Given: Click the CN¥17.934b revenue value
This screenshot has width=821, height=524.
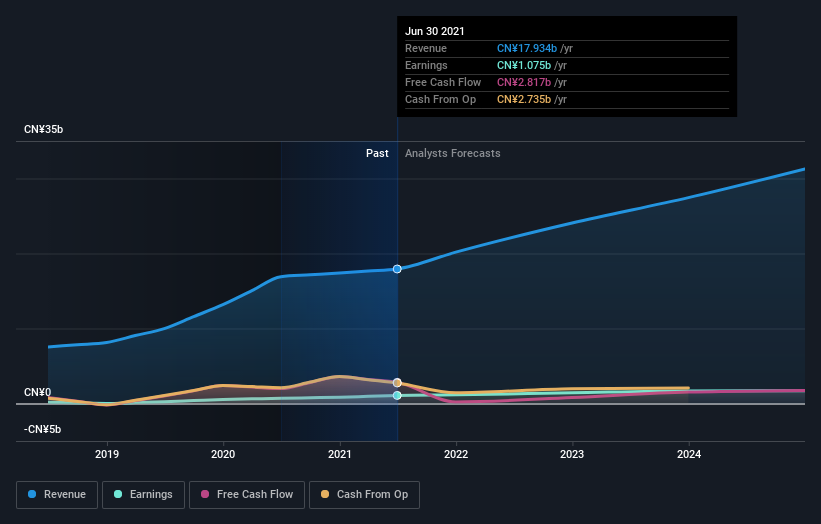Looking at the screenshot, I should point(527,48).
